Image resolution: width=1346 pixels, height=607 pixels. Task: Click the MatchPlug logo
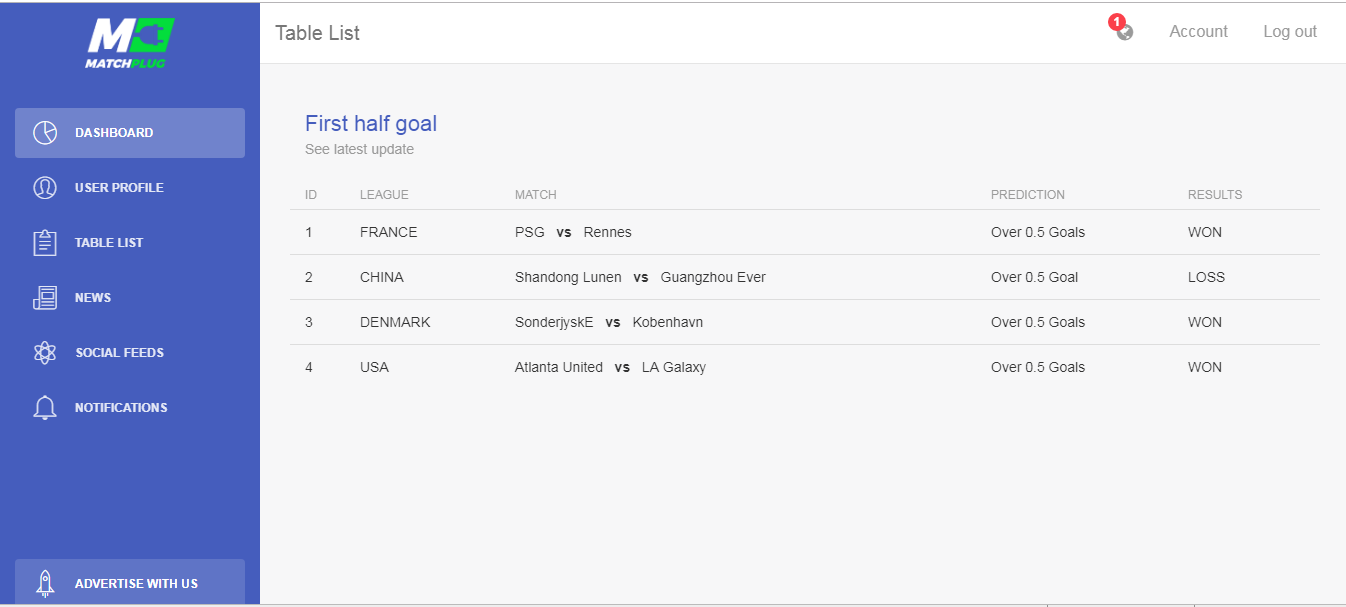point(130,43)
